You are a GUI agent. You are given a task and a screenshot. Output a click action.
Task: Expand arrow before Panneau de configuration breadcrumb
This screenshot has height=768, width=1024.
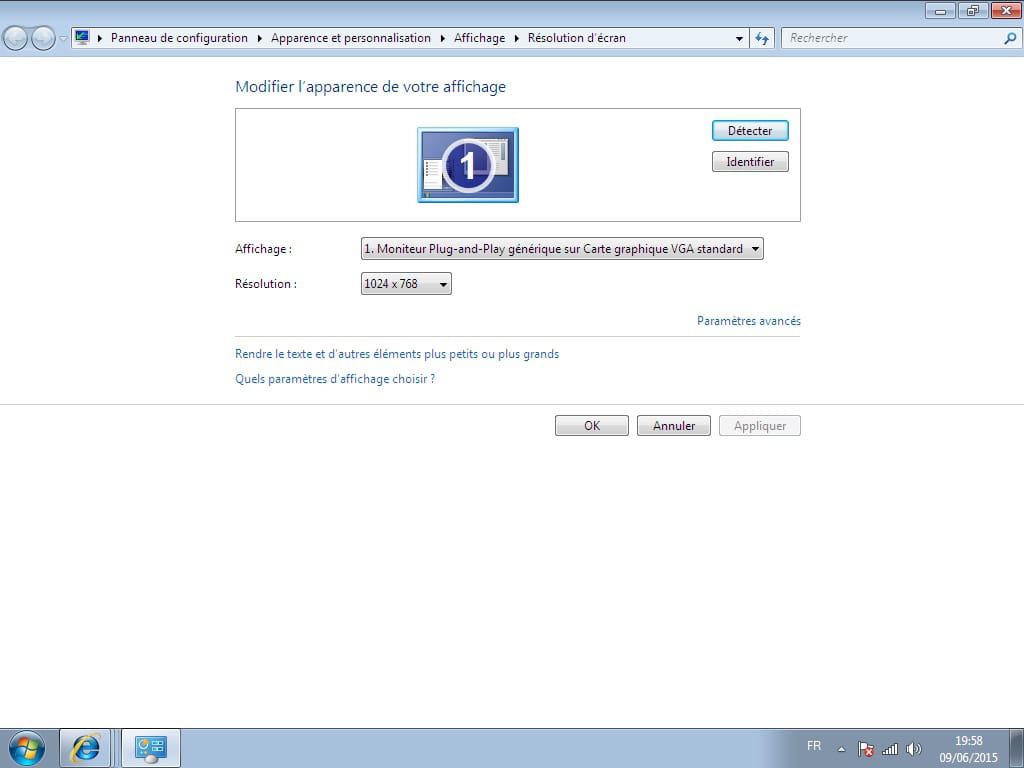coord(100,39)
